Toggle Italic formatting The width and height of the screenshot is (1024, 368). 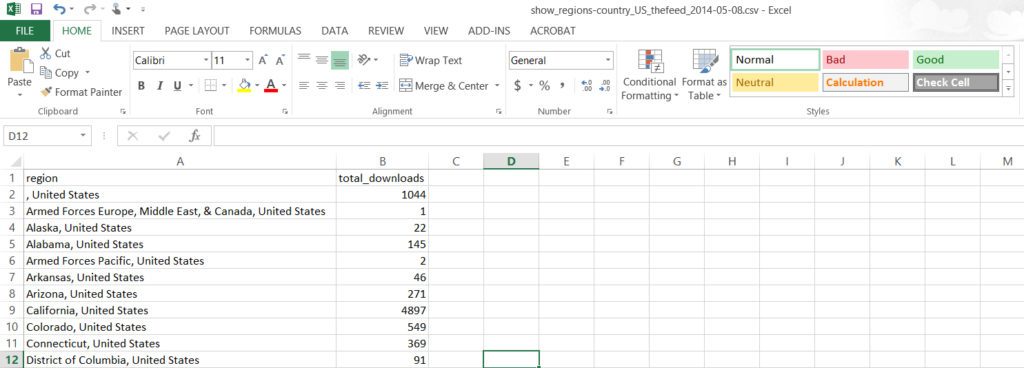pyautogui.click(x=159, y=85)
